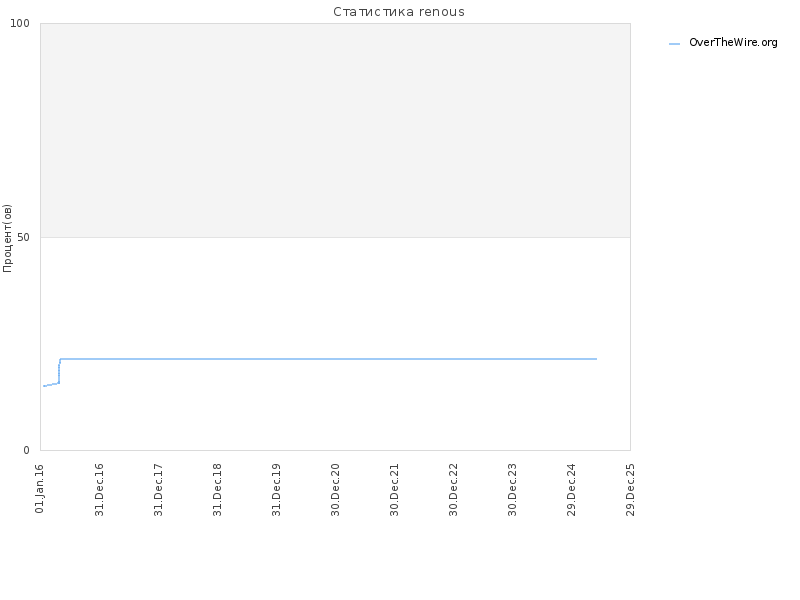
Task: Click the 30.Dec.22 x-axis label
Action: 453,490
